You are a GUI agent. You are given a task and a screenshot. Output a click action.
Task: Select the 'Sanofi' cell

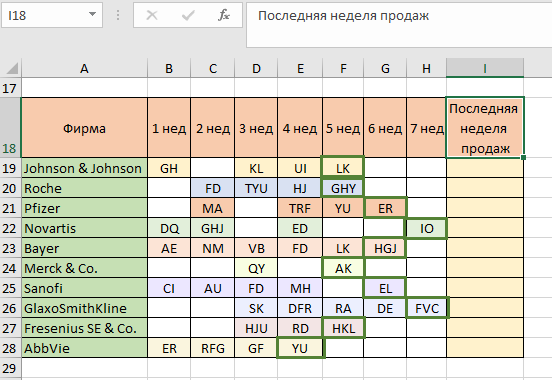point(84,288)
